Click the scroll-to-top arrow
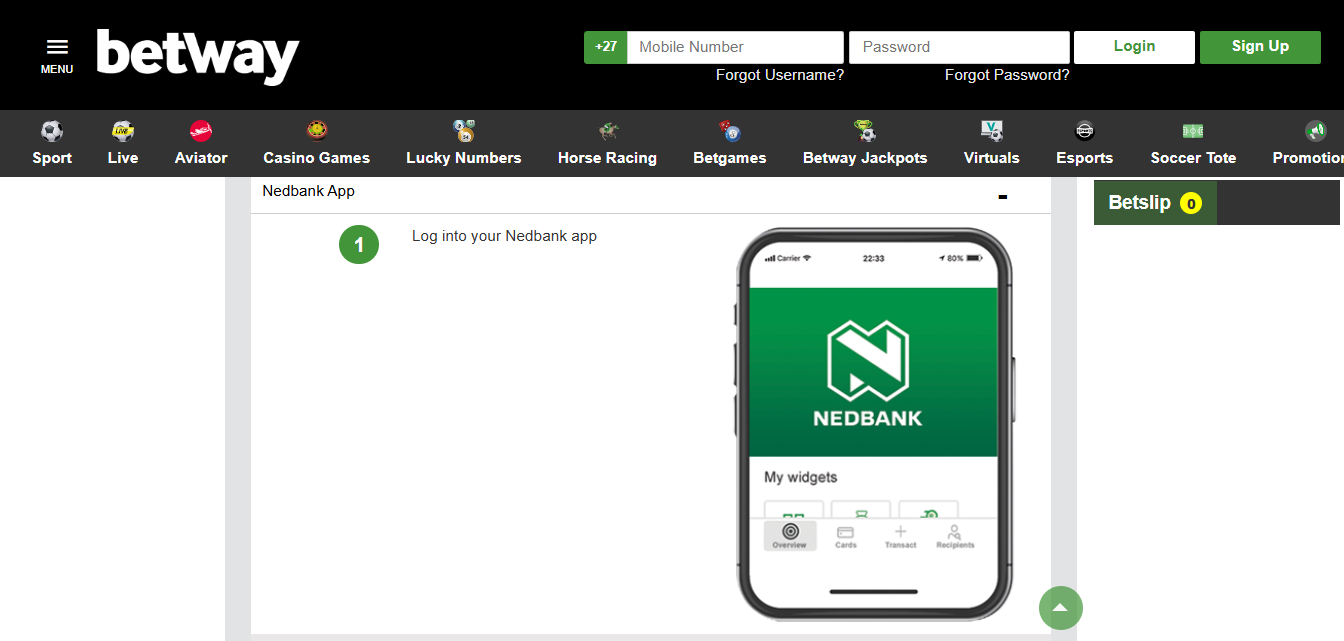 (x=1060, y=607)
